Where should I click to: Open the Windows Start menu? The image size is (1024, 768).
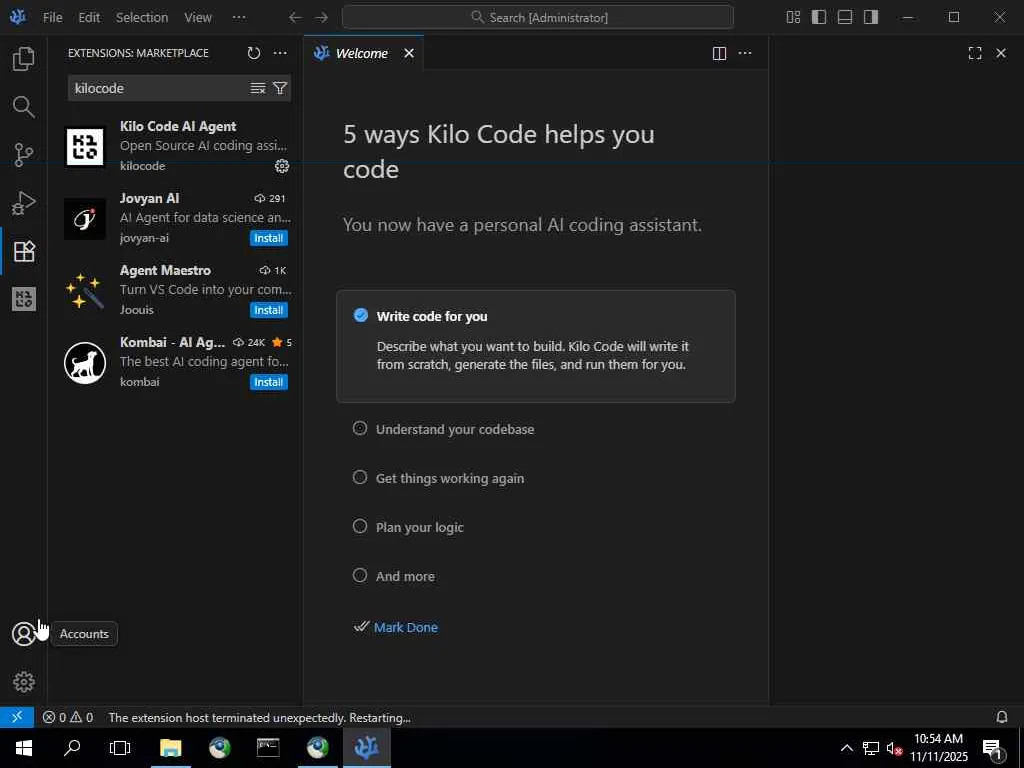(x=24, y=748)
